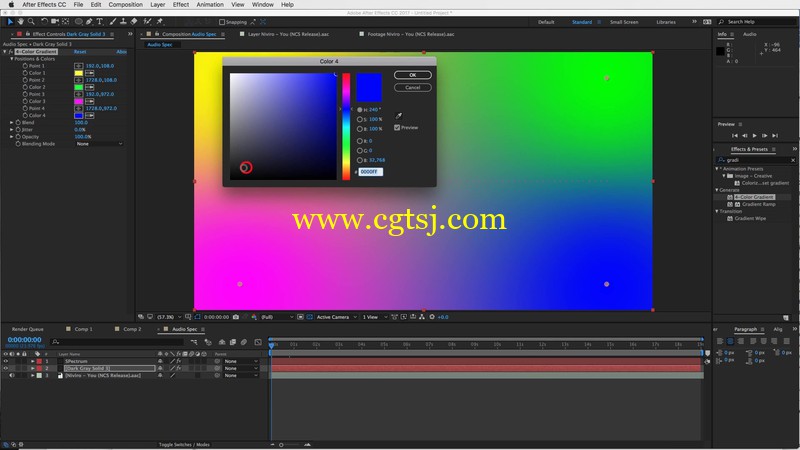The image size is (800, 450).
Task: Select the G green radio button
Action: (360, 151)
